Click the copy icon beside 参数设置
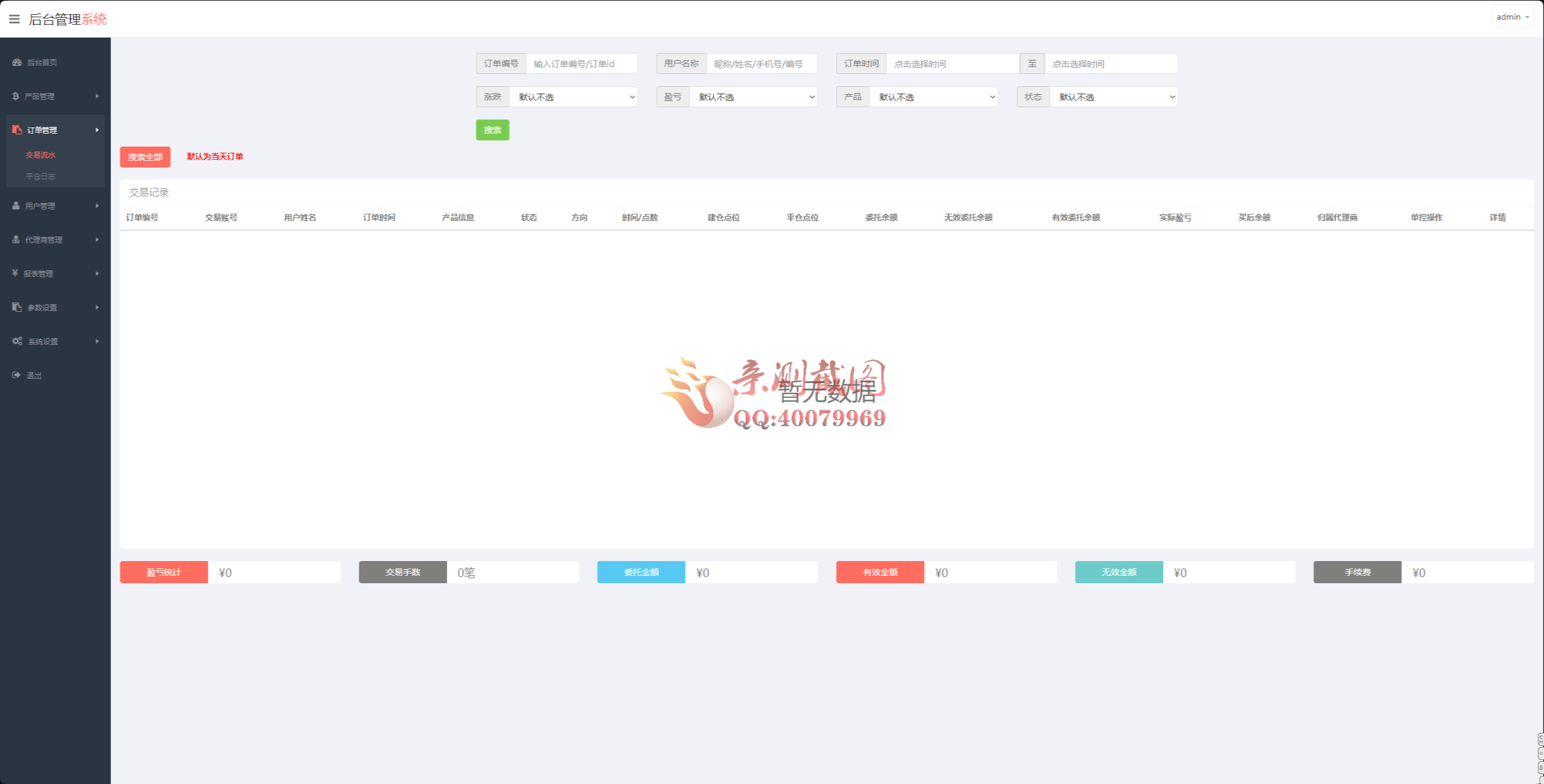Viewport: 1544px width, 784px height. tap(17, 307)
